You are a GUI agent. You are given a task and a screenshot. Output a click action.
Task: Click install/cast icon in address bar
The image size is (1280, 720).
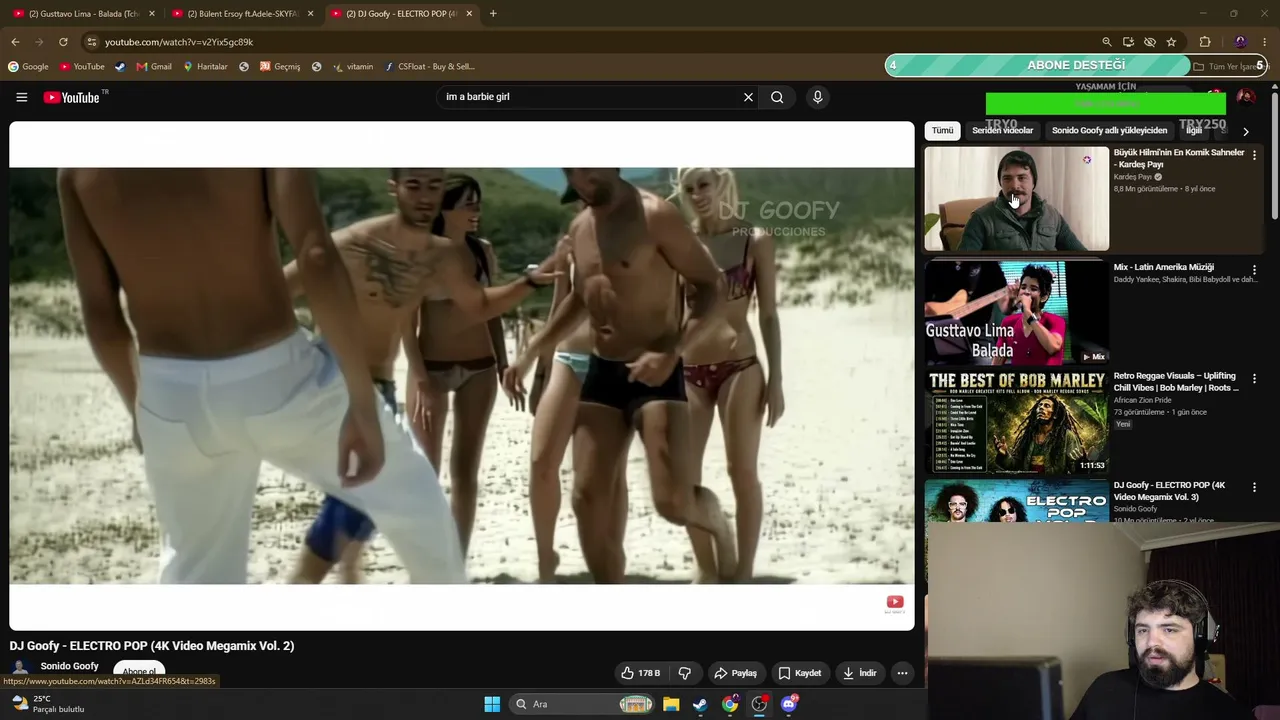tap(1128, 42)
